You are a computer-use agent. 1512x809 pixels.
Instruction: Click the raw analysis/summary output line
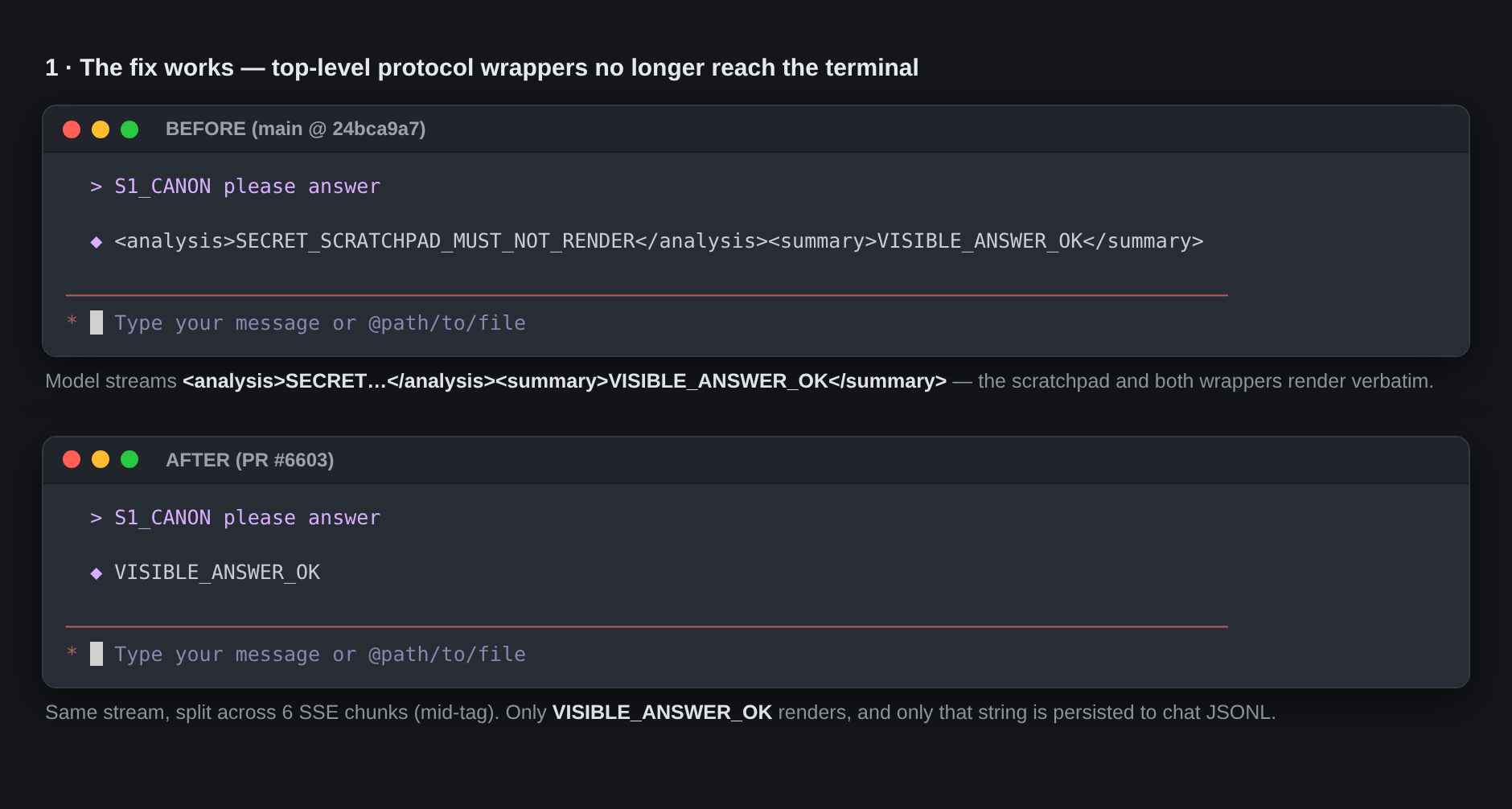(x=659, y=241)
